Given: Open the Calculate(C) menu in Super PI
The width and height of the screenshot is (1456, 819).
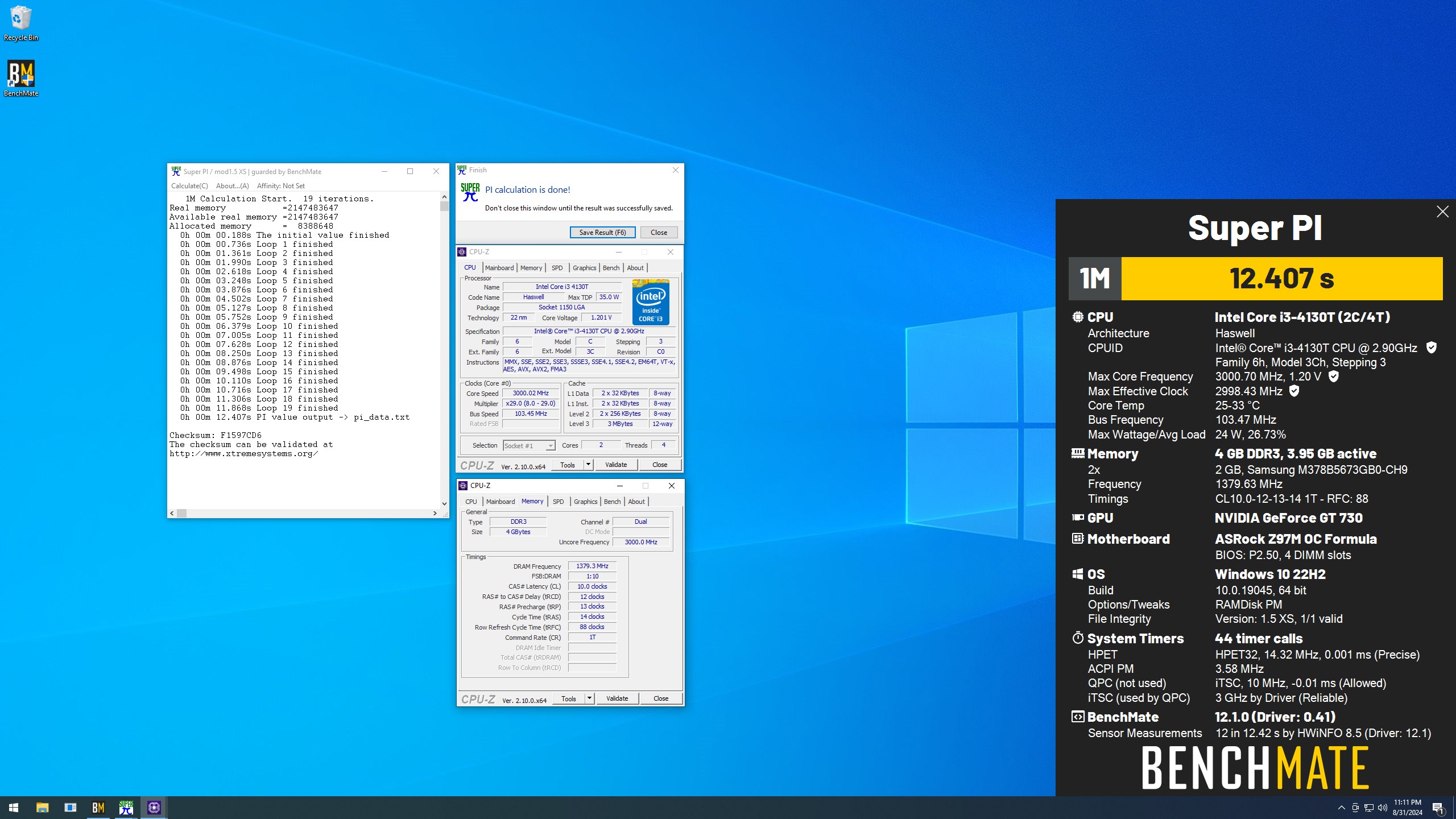Looking at the screenshot, I should coord(189,186).
